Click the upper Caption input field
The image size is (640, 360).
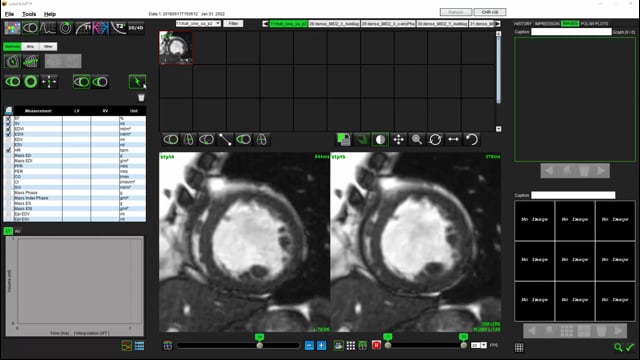(571, 32)
